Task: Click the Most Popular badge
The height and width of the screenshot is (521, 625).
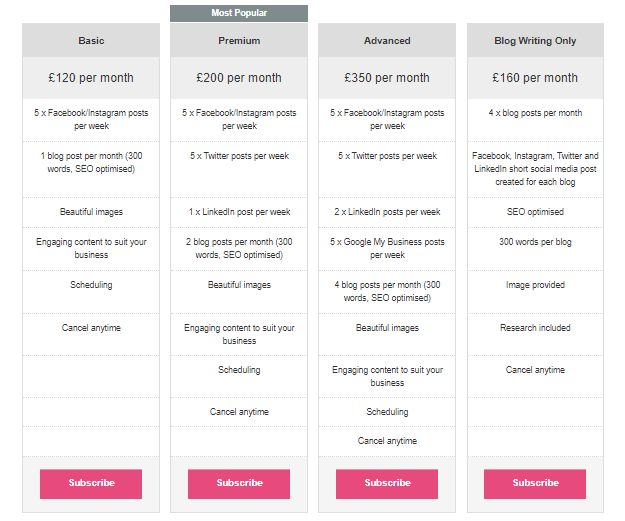Action: point(239,13)
